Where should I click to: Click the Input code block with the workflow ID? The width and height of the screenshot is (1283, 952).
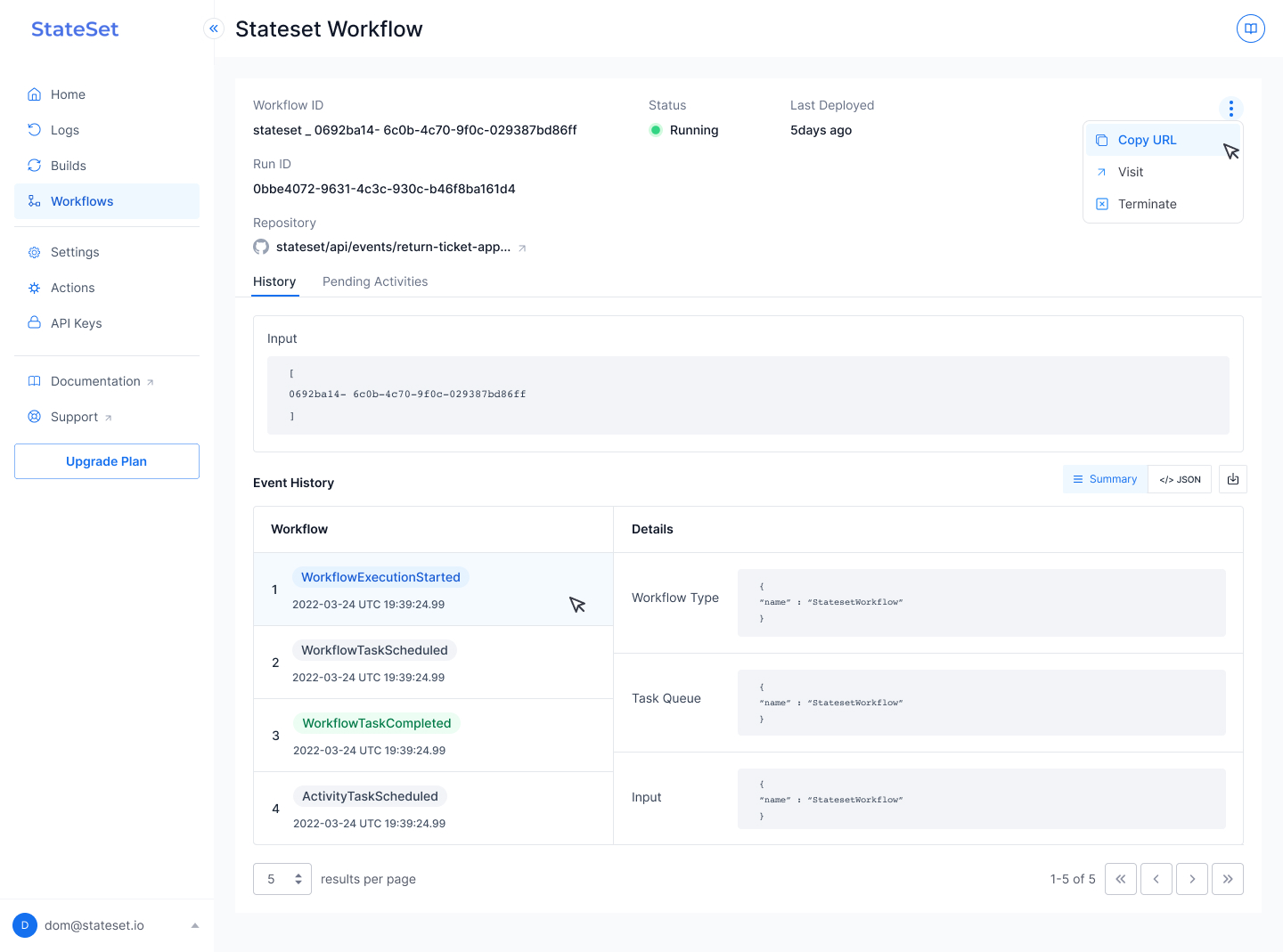pyautogui.click(x=748, y=395)
